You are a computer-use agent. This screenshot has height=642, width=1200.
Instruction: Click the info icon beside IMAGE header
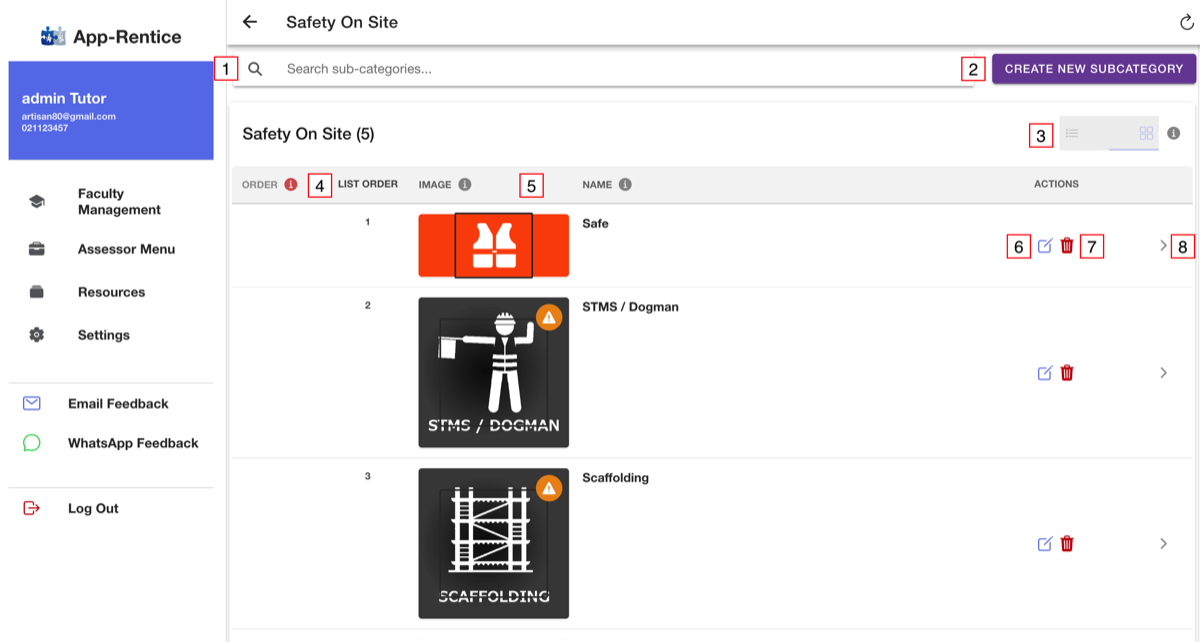pos(465,185)
